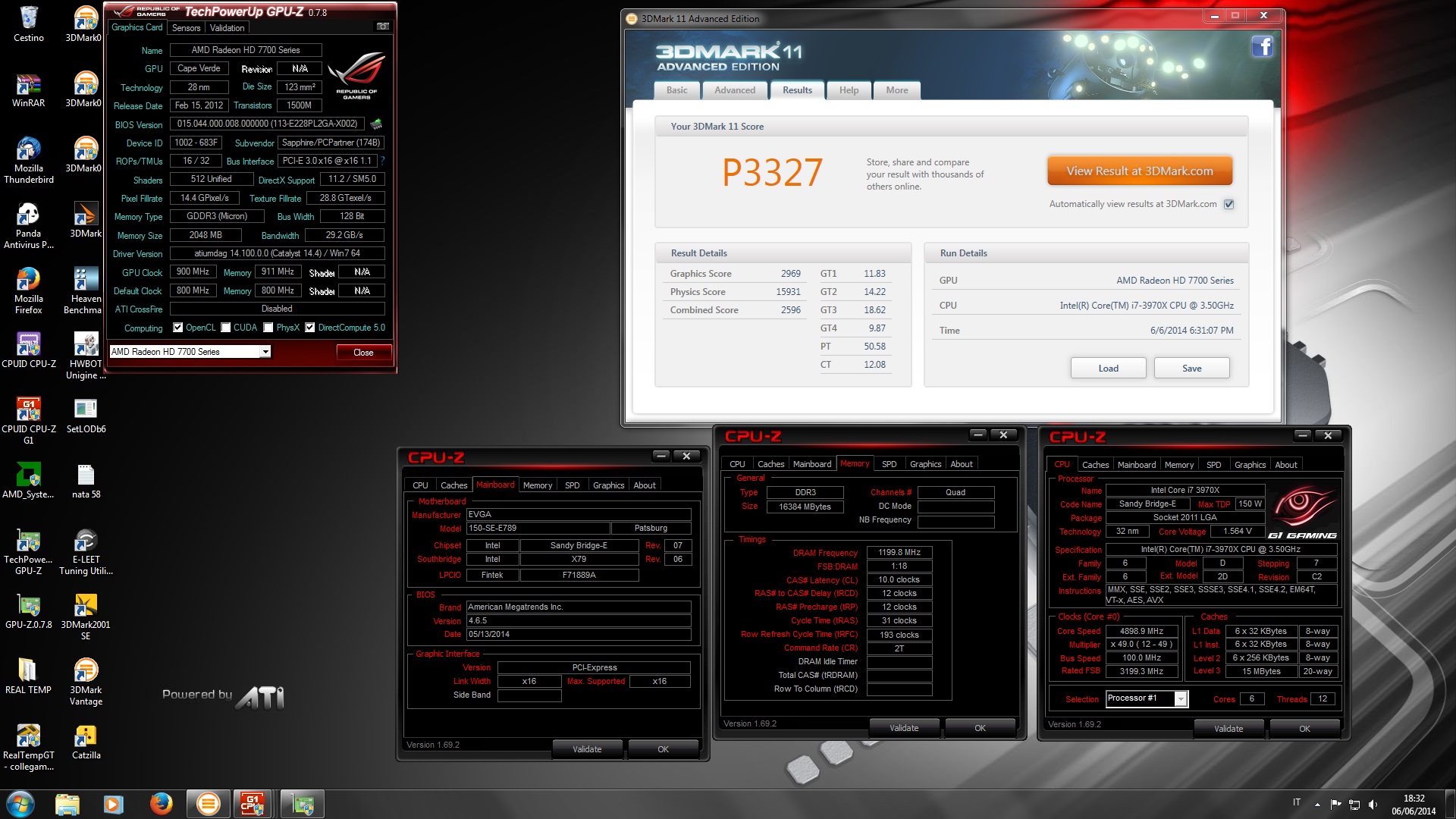The image size is (1456, 819).
Task: Open AMD_System desktop icon
Action: coord(29,481)
